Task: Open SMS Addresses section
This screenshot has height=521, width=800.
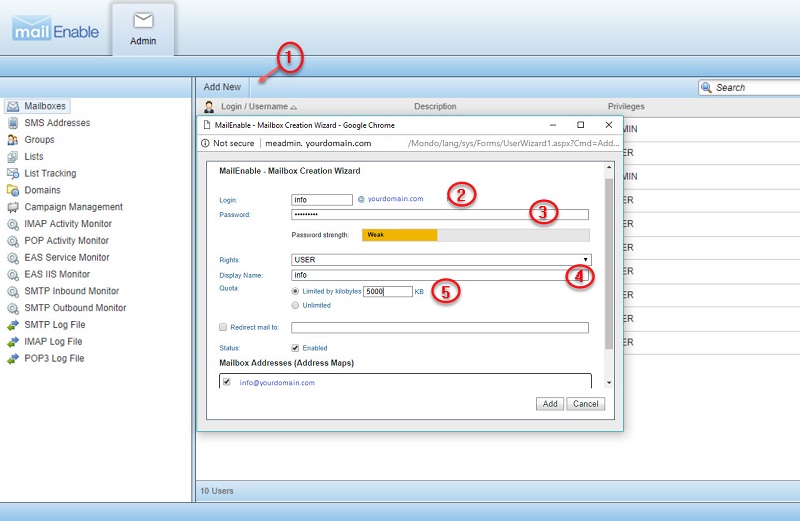Action: (x=57, y=123)
